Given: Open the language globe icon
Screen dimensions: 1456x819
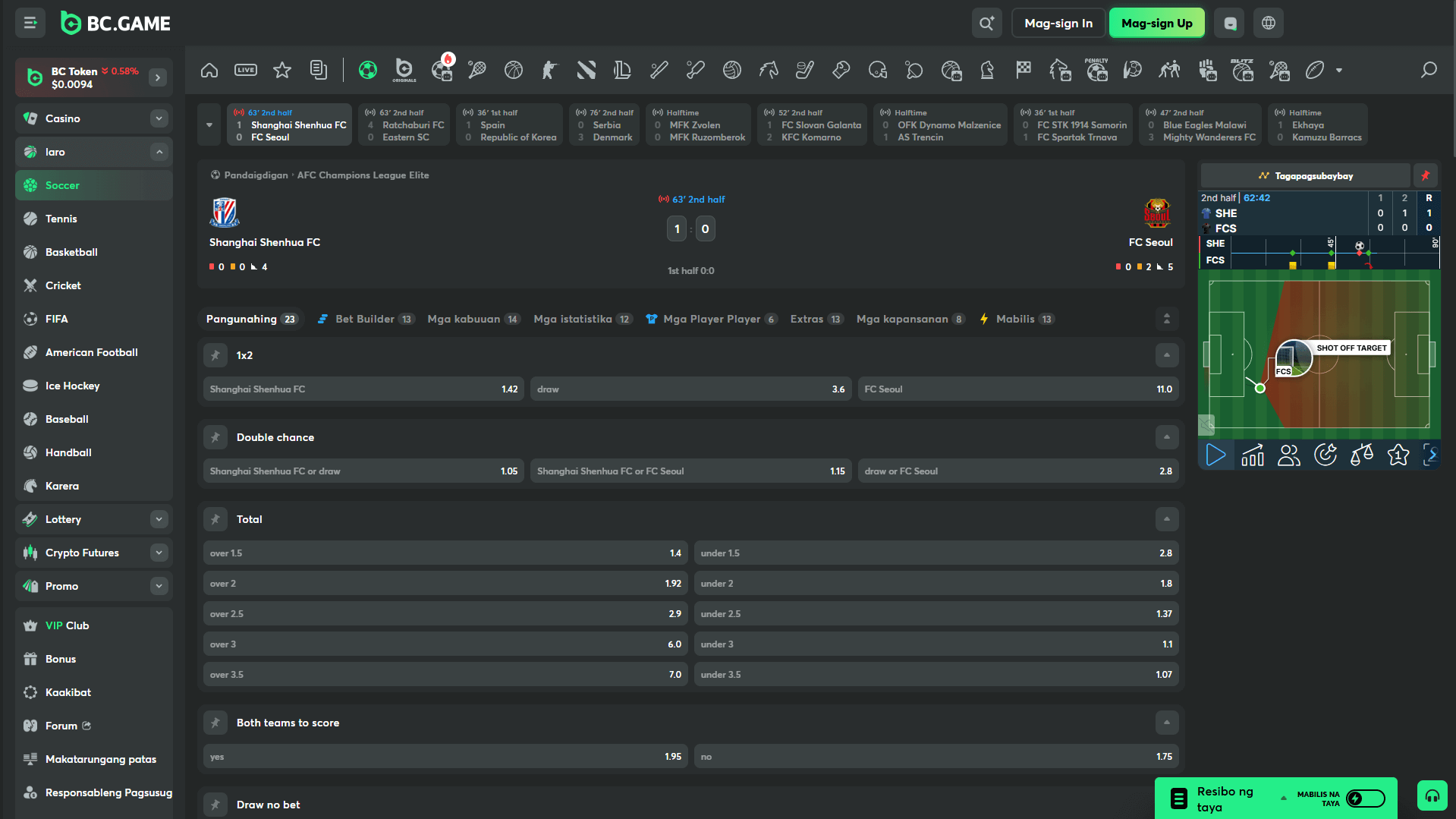Looking at the screenshot, I should pos(1269,24).
